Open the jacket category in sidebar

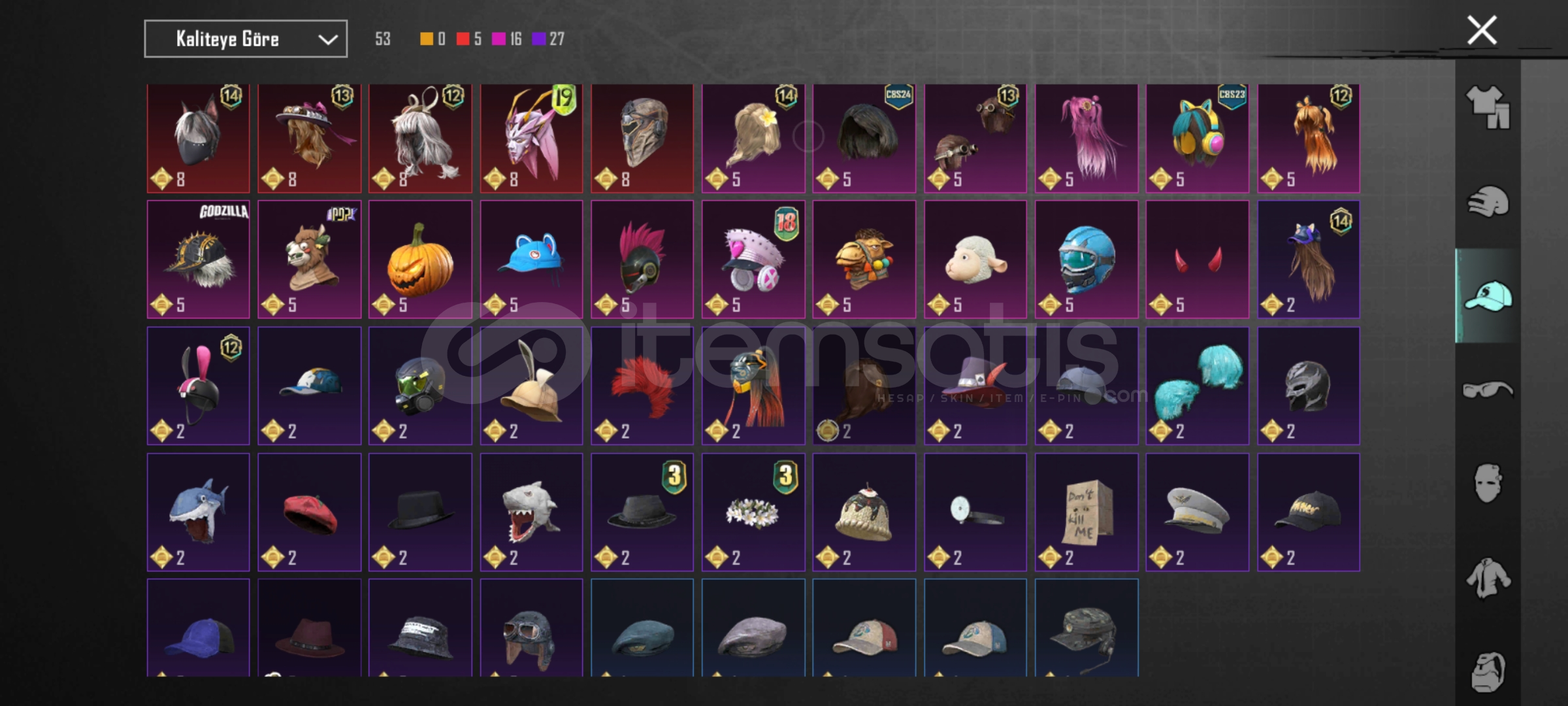tap(1488, 578)
